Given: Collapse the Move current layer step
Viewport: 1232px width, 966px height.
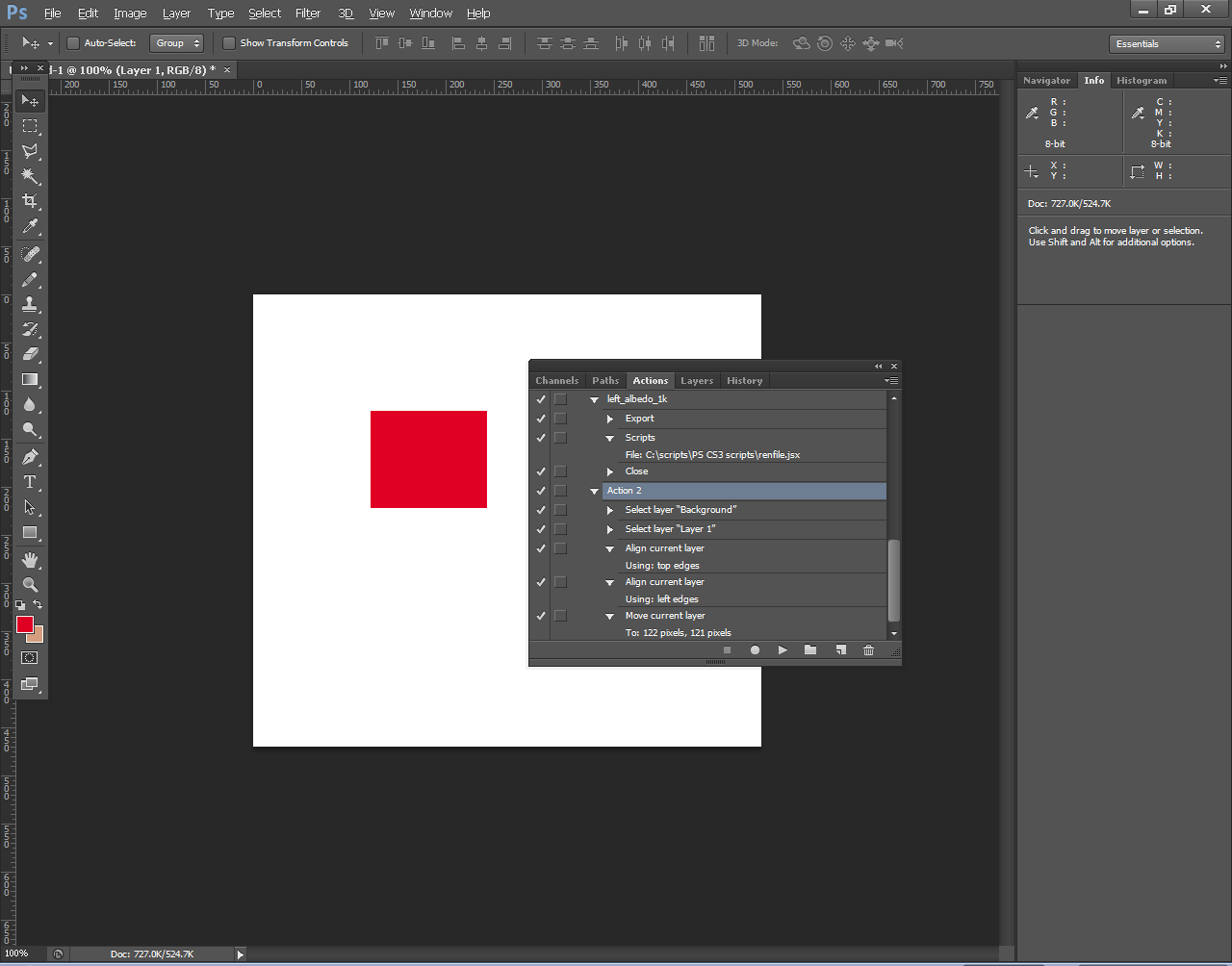Looking at the screenshot, I should pyautogui.click(x=610, y=616).
